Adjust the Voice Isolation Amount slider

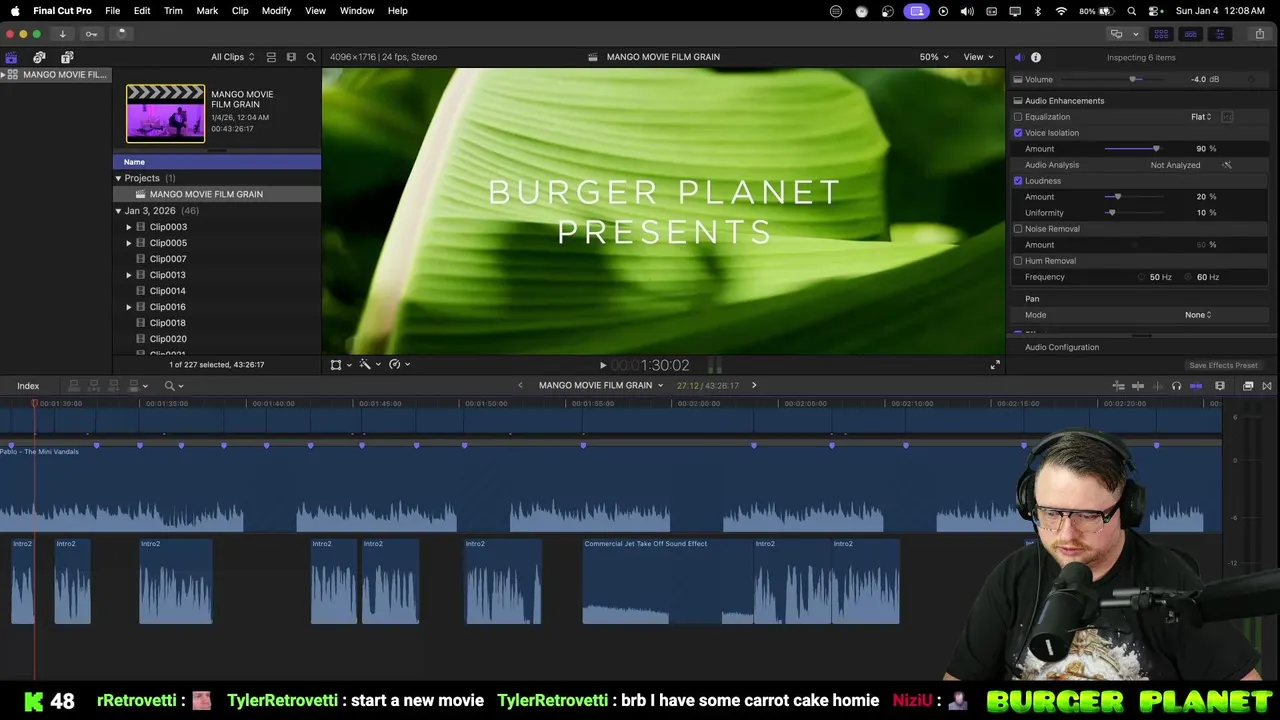[x=1134, y=149]
